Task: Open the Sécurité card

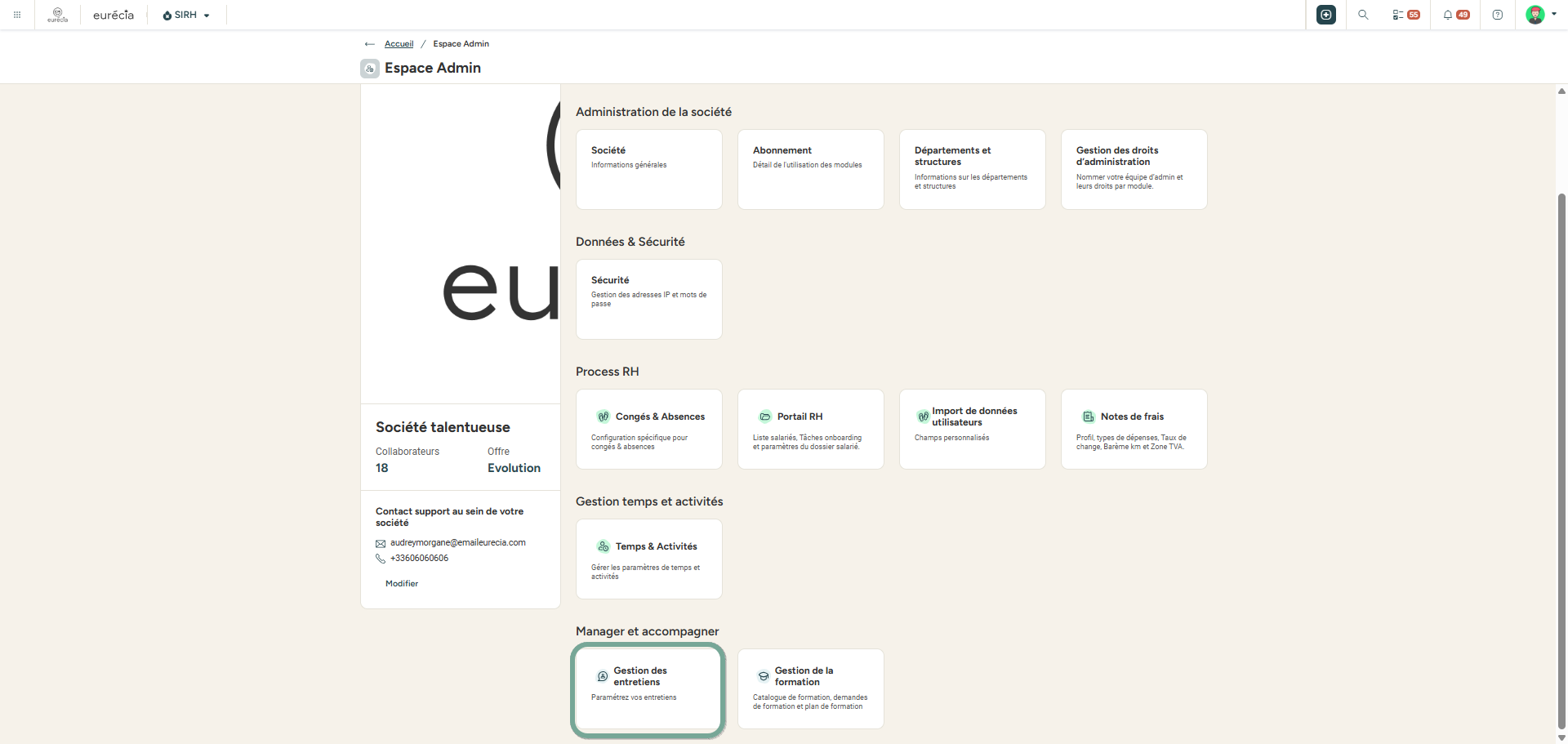Action: [x=649, y=299]
